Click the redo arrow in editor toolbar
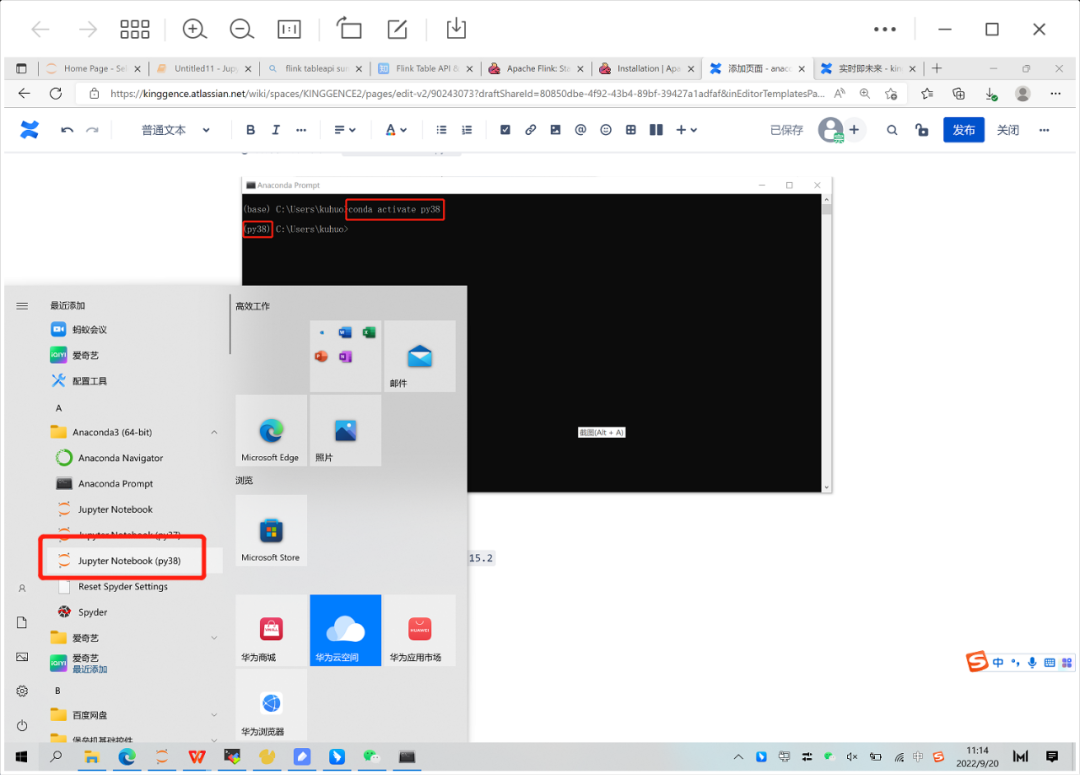 tap(92, 130)
